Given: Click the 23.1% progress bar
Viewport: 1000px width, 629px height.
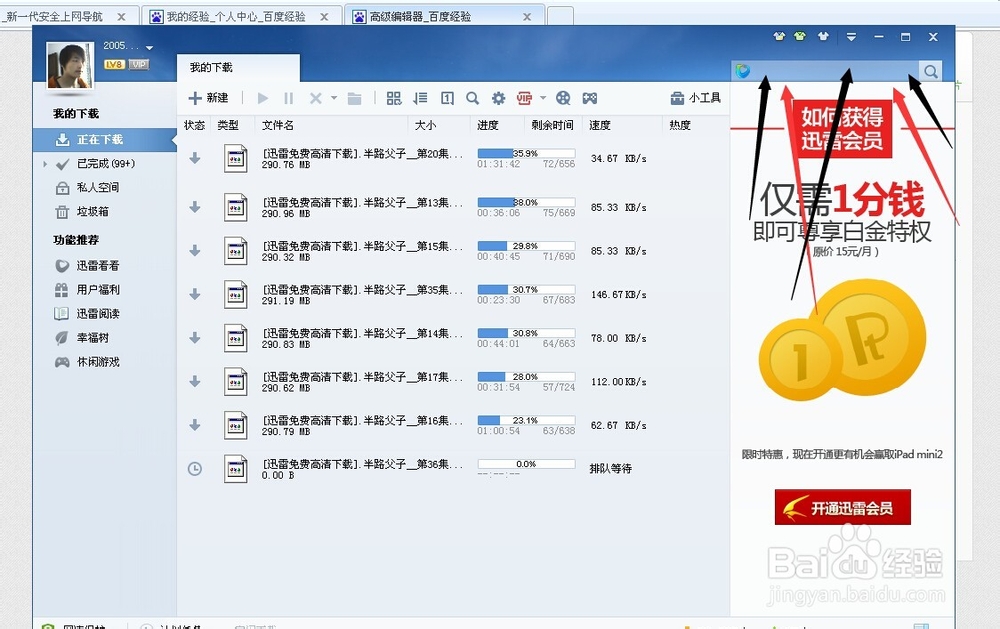Looking at the screenshot, I should coord(526,420).
